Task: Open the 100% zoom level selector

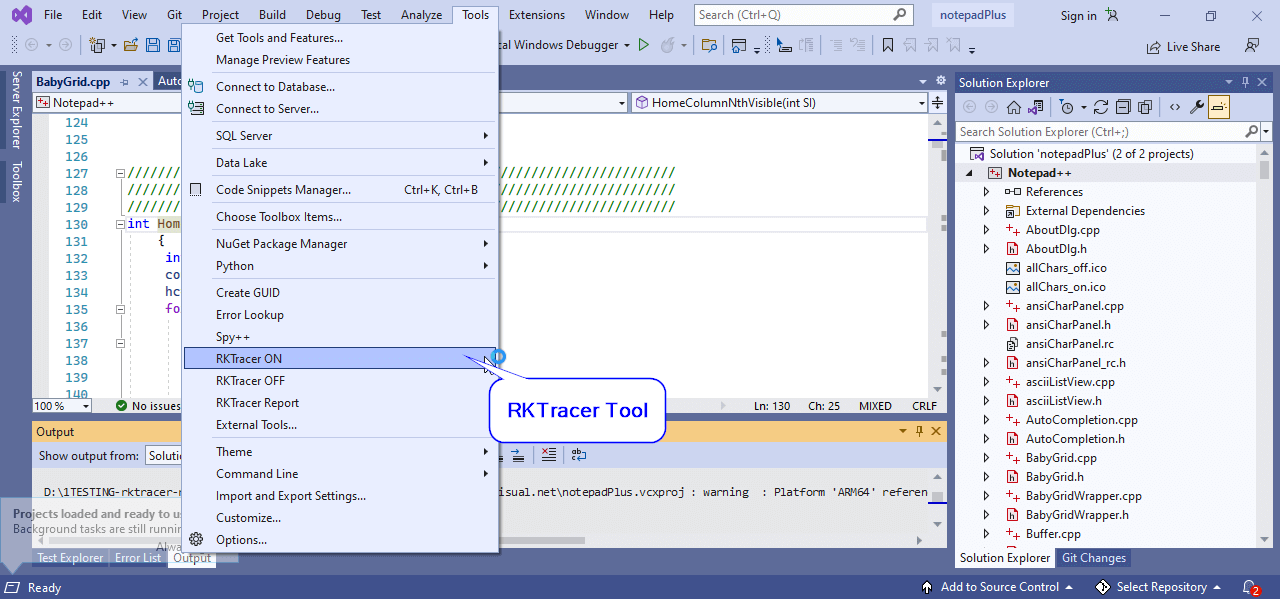Action: coord(61,405)
